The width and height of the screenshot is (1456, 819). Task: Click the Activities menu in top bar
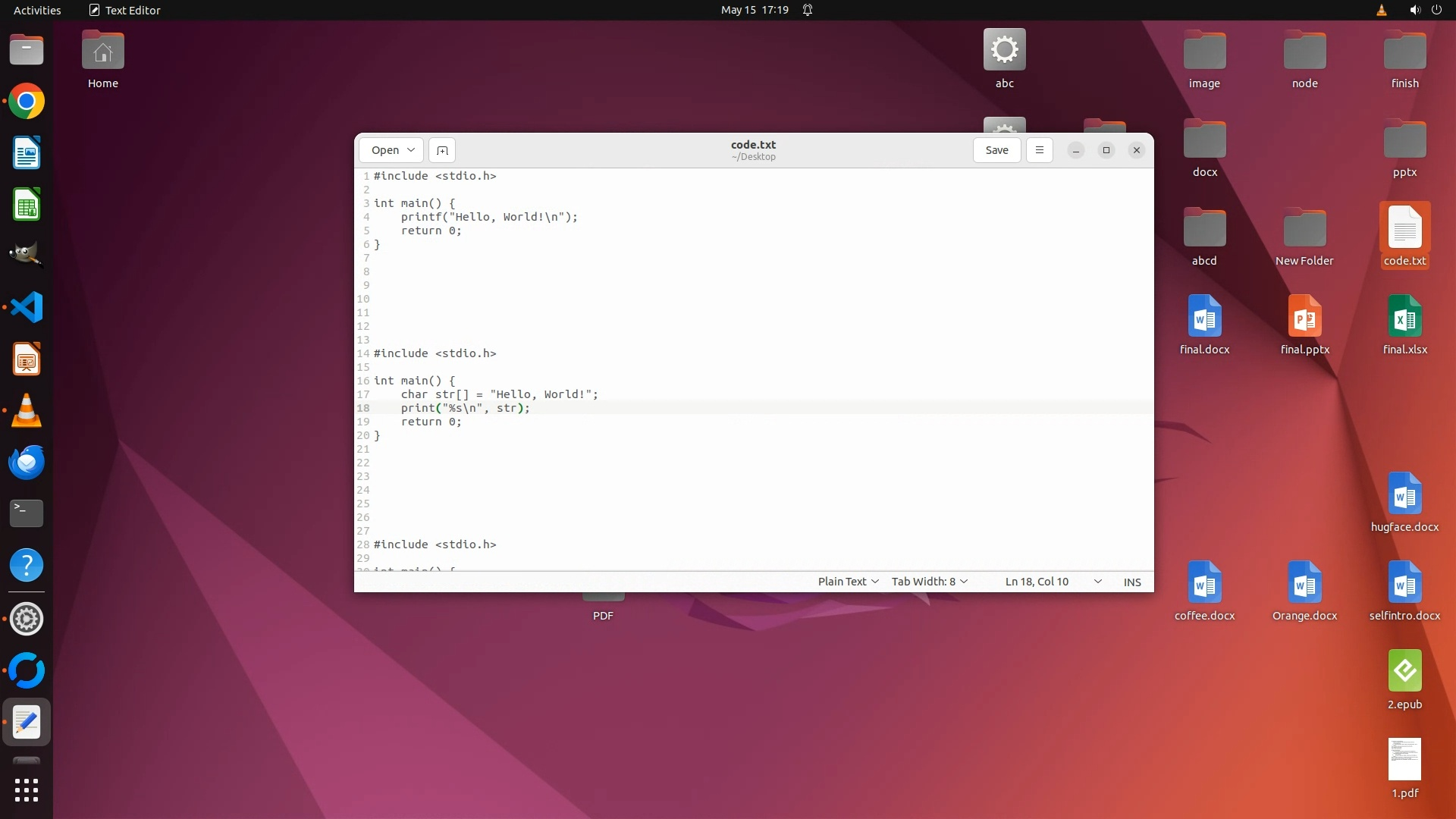pos(37,10)
